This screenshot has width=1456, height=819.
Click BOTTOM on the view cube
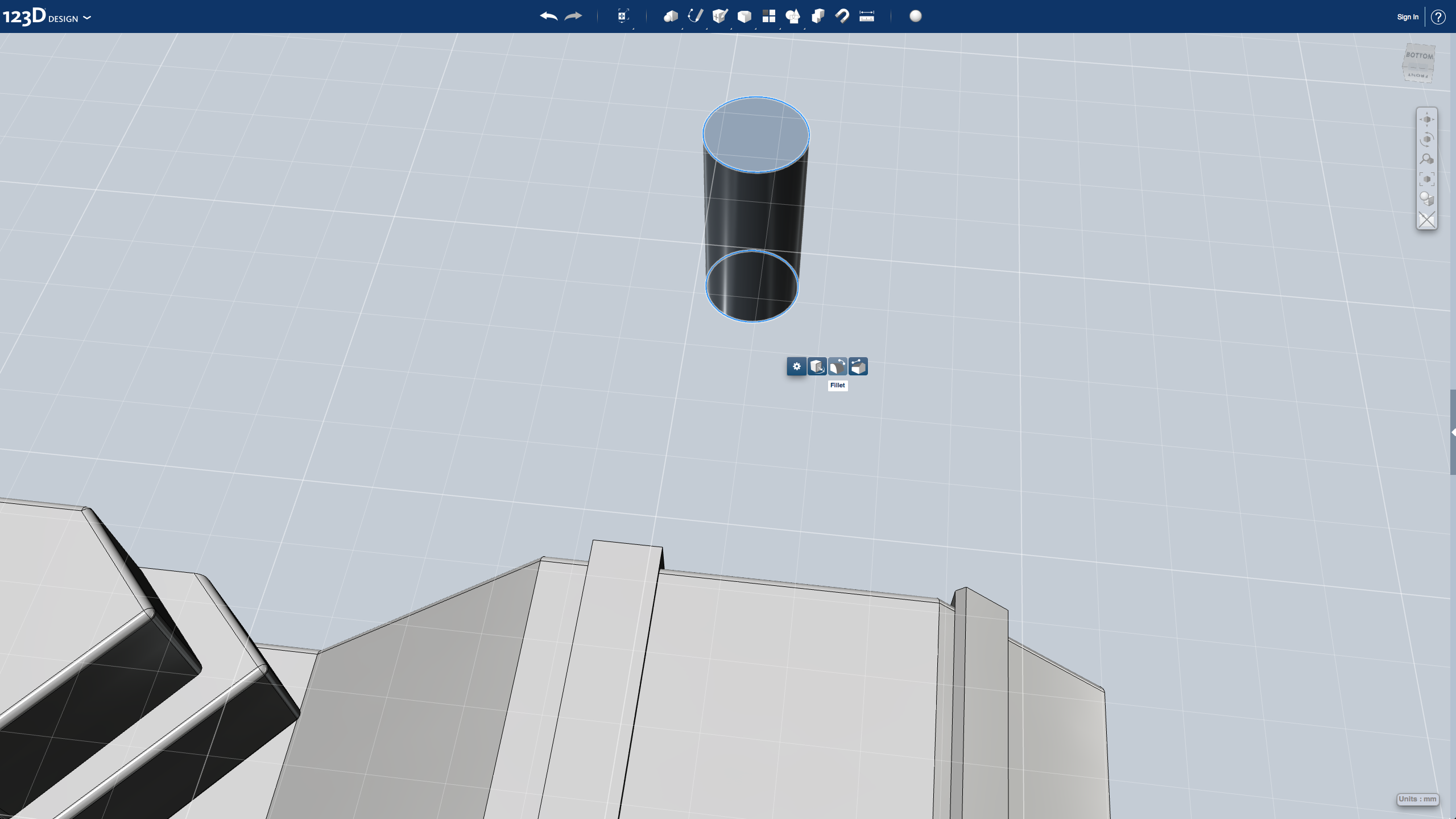[x=1418, y=56]
